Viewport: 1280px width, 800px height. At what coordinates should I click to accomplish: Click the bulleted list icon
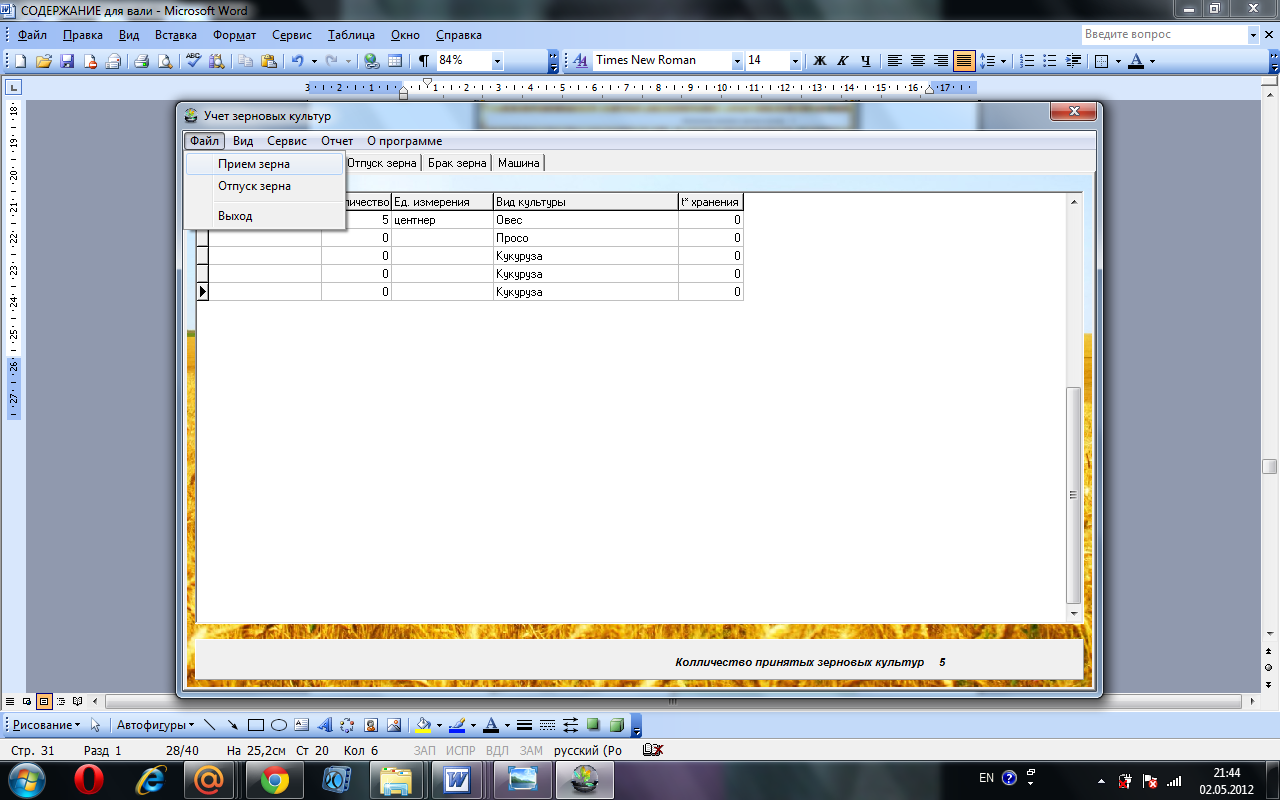click(1050, 61)
